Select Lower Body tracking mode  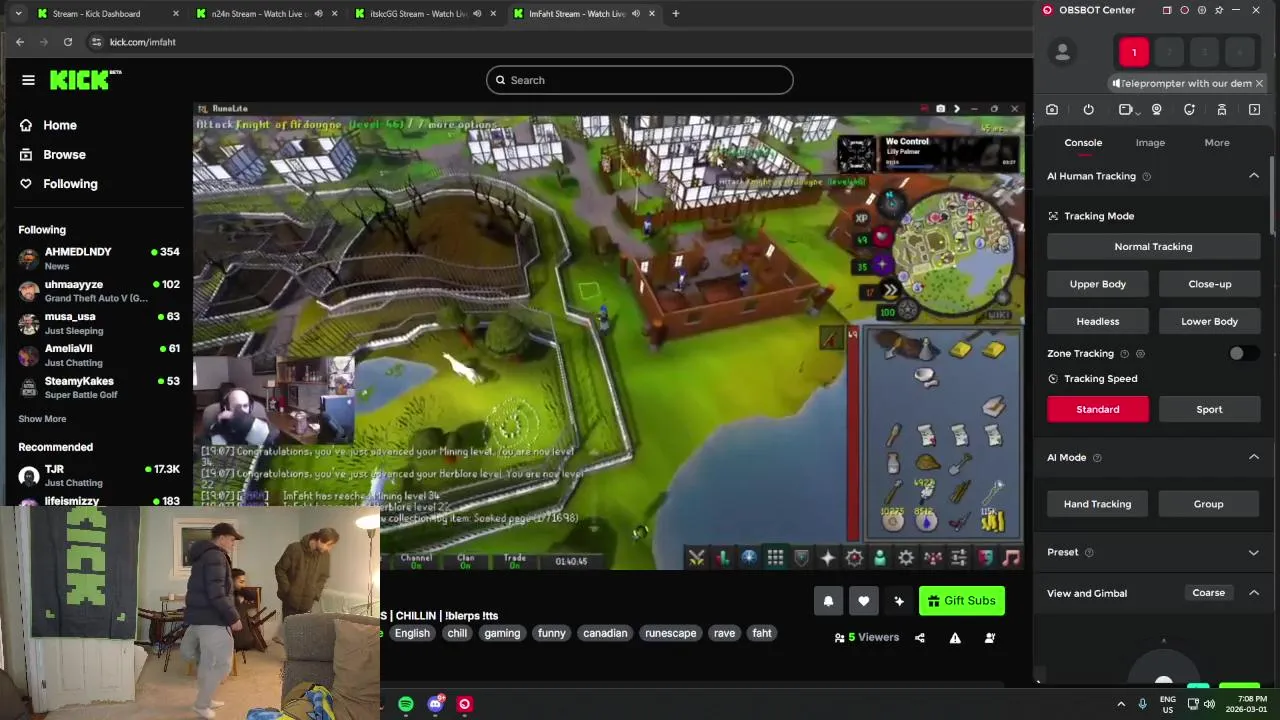pyautogui.click(x=1209, y=321)
